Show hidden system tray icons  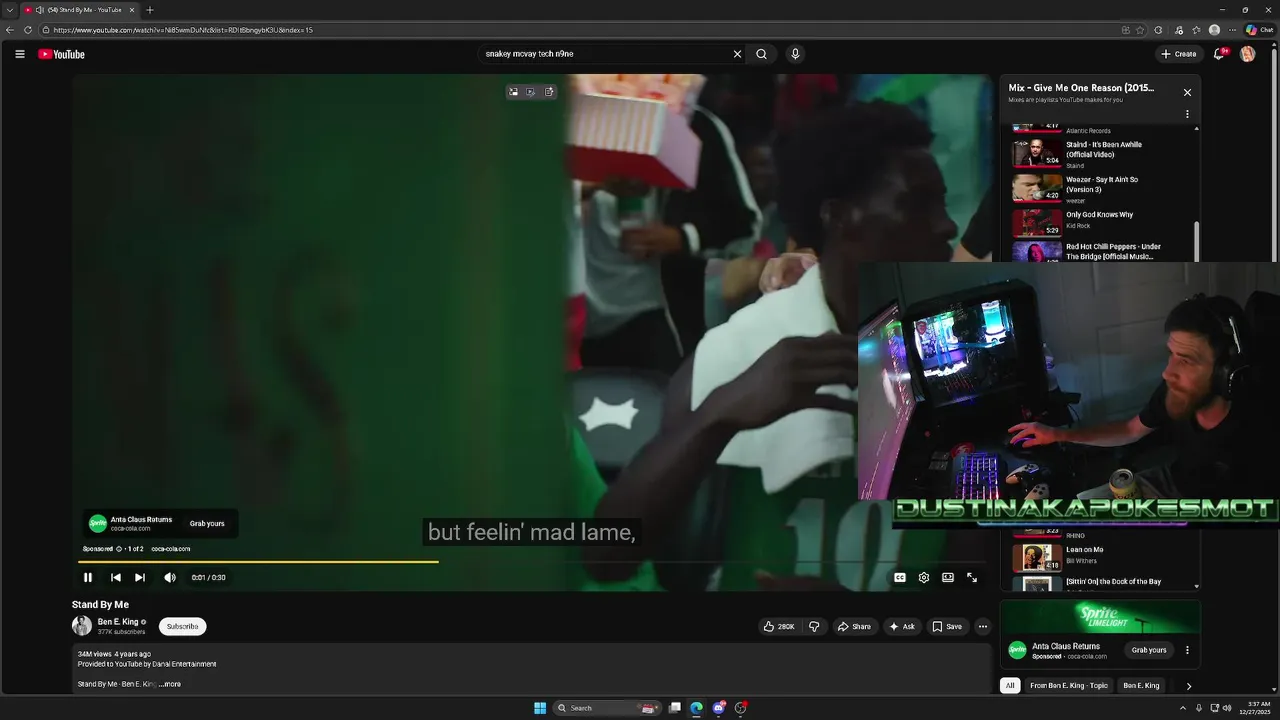click(x=1183, y=708)
